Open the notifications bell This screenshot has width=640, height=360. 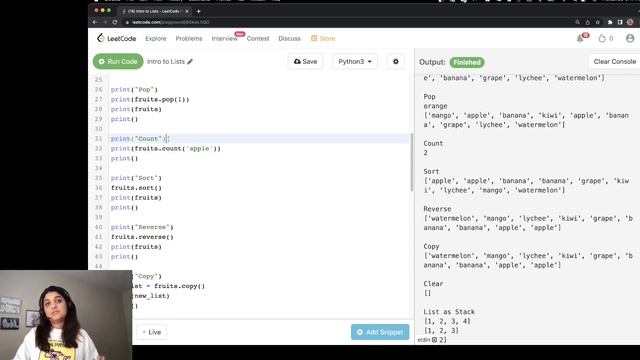(580, 38)
